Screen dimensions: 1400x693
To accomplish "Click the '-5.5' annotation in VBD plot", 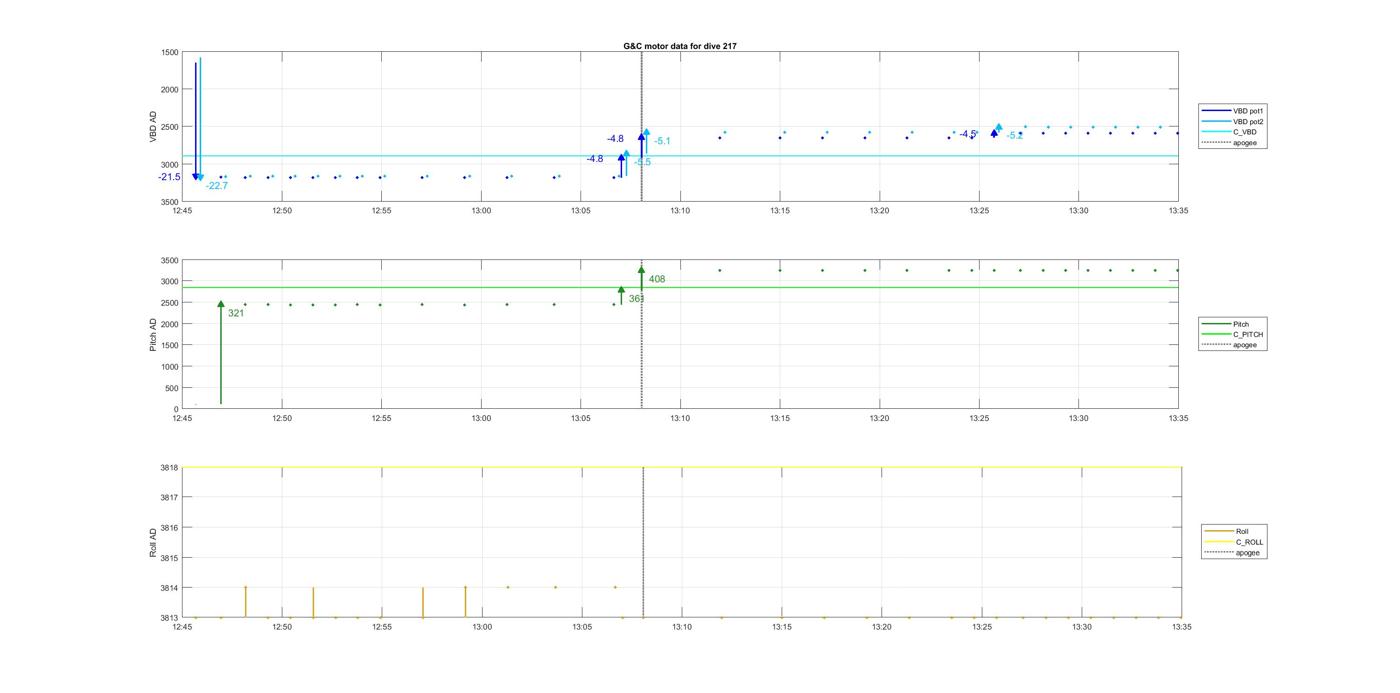I will tap(642, 163).
